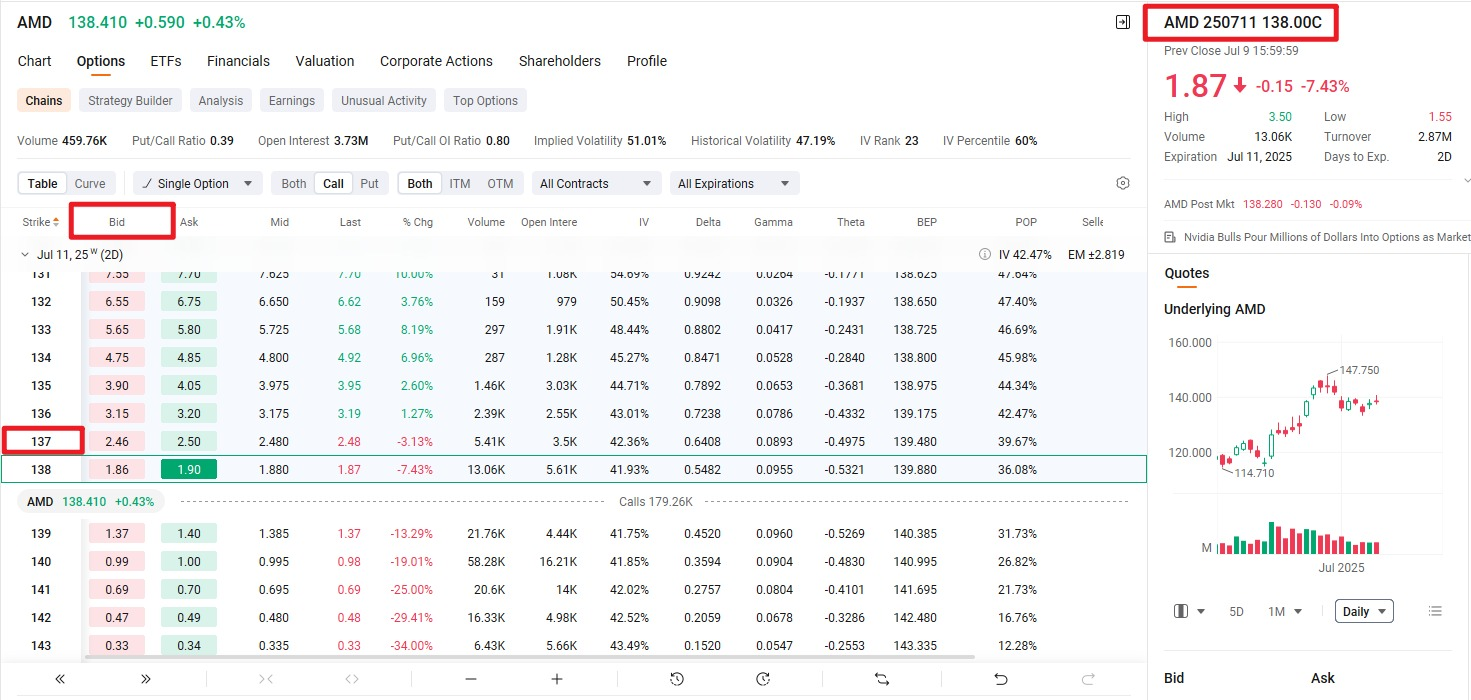Screen dimensions: 1471x700
Task: Click the 1.40 ask for strike 139
Action: point(189,534)
